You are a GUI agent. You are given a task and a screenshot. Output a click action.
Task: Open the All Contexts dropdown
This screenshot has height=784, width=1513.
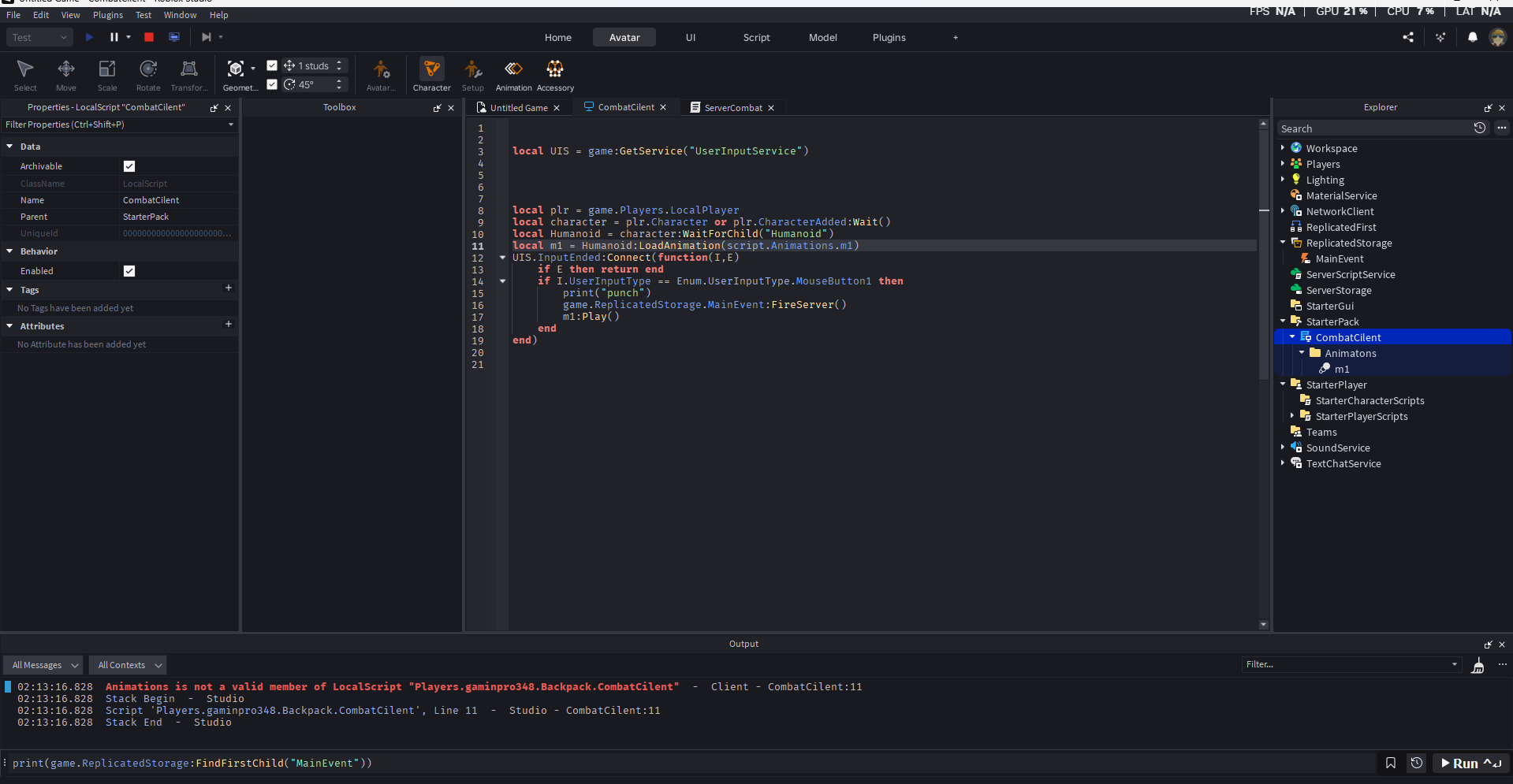(x=127, y=665)
